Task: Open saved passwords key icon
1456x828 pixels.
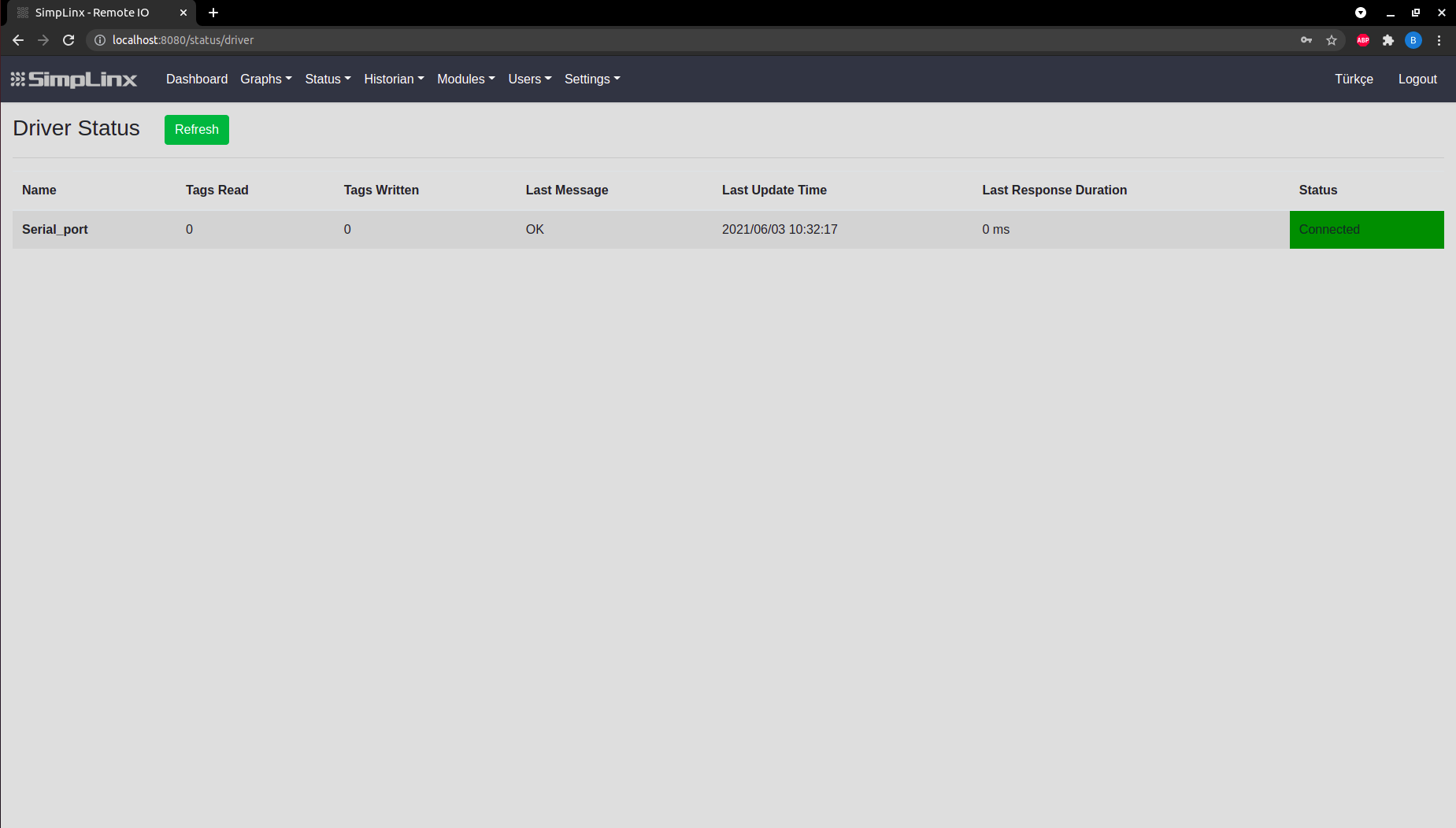Action: (1306, 40)
